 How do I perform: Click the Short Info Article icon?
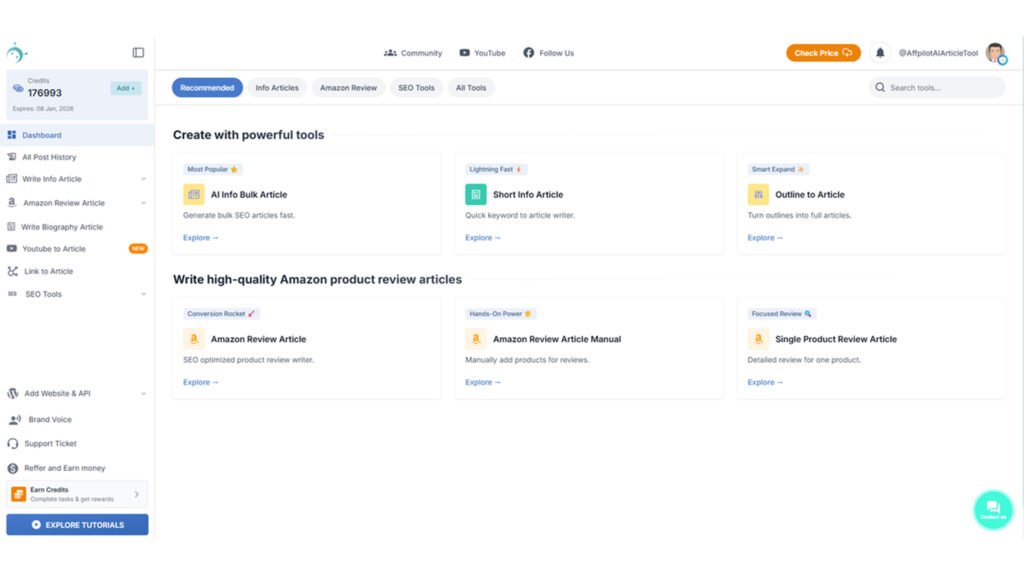tap(476, 195)
